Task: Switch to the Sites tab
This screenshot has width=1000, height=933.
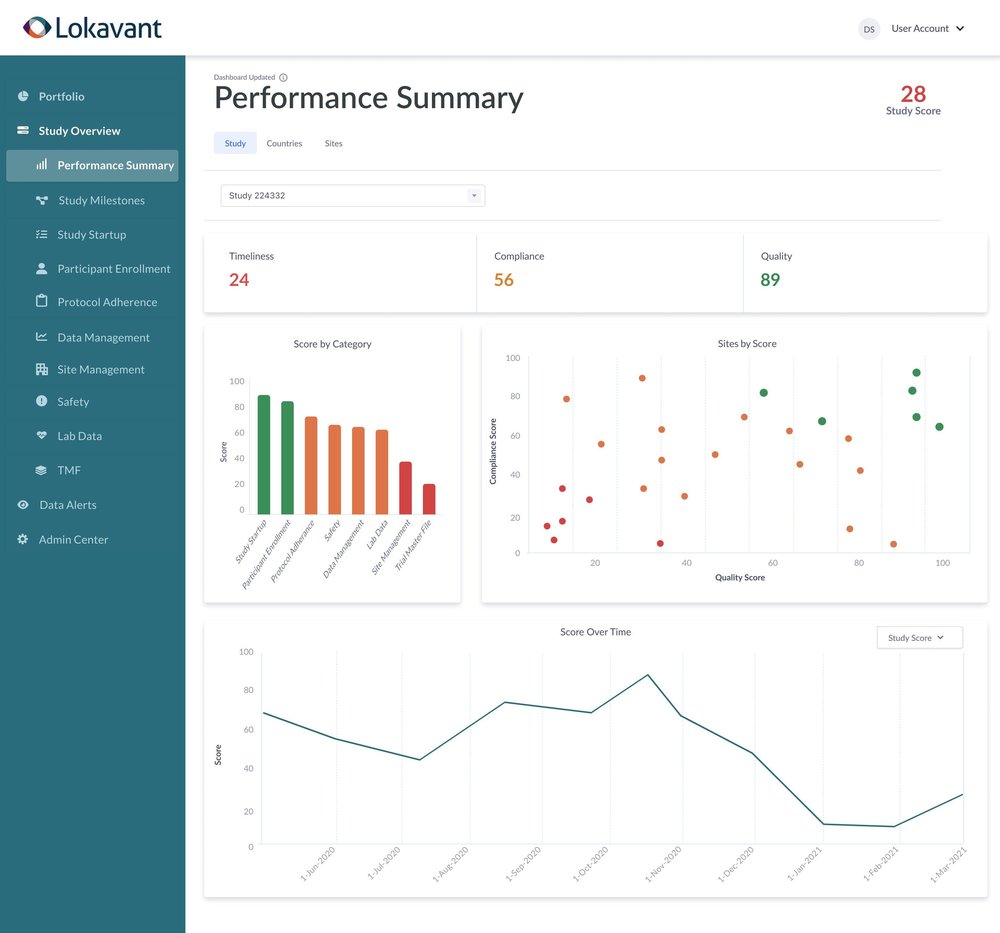Action: pyautogui.click(x=333, y=143)
